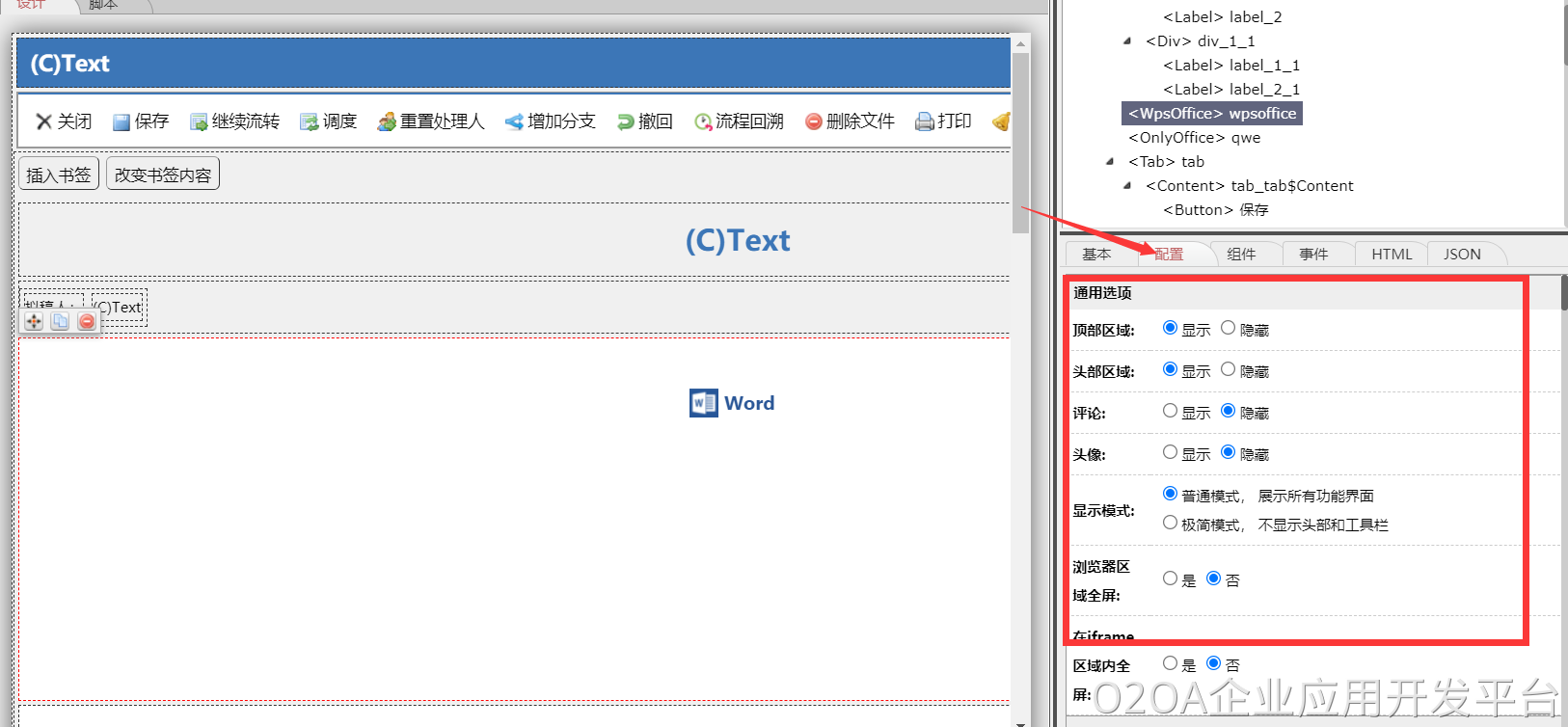1568x727 pixels.
Task: Click the 删除文件 red delete icon
Action: click(814, 121)
